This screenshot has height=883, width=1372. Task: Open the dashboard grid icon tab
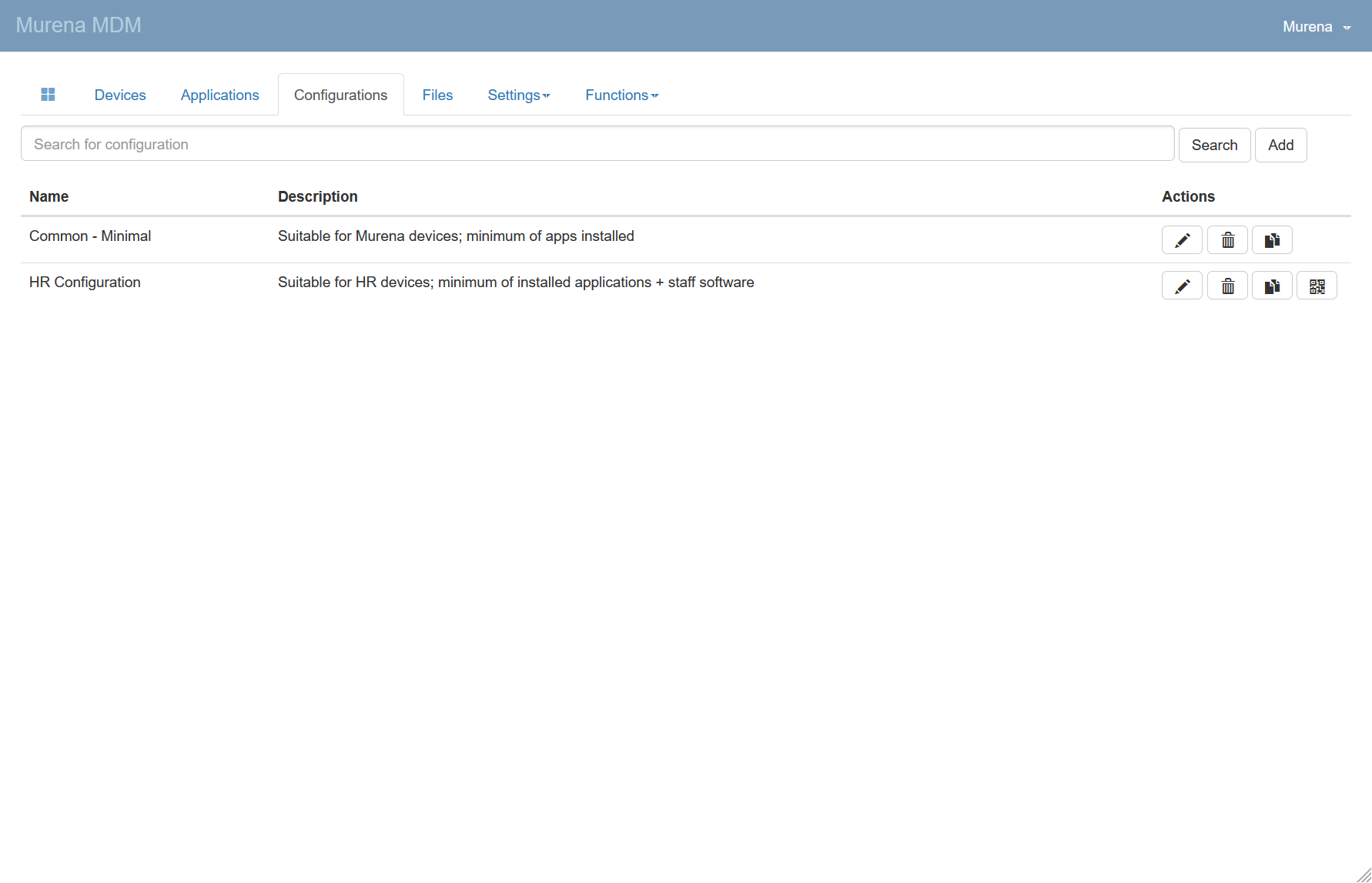coord(48,95)
